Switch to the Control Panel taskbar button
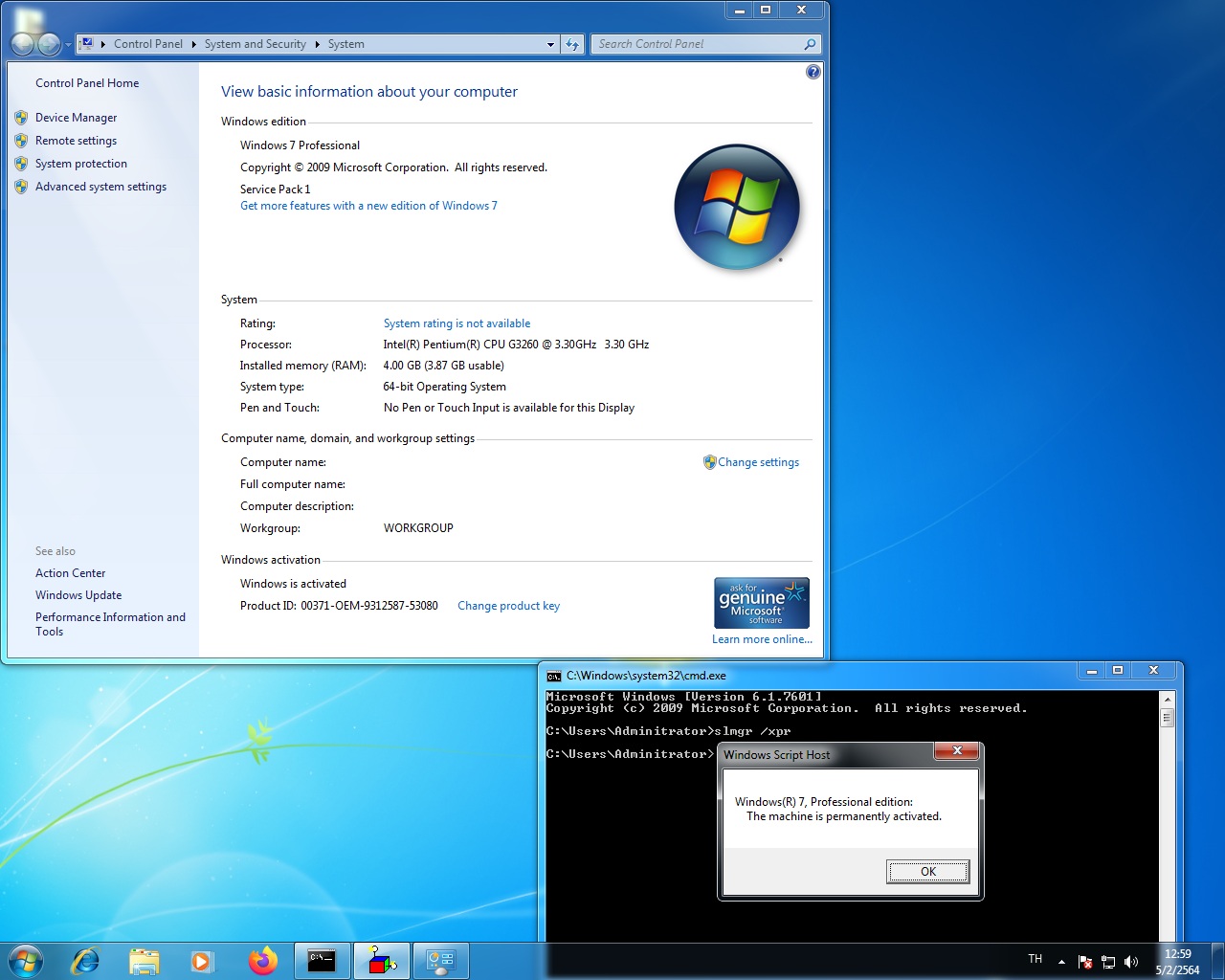The image size is (1225, 980). click(441, 961)
